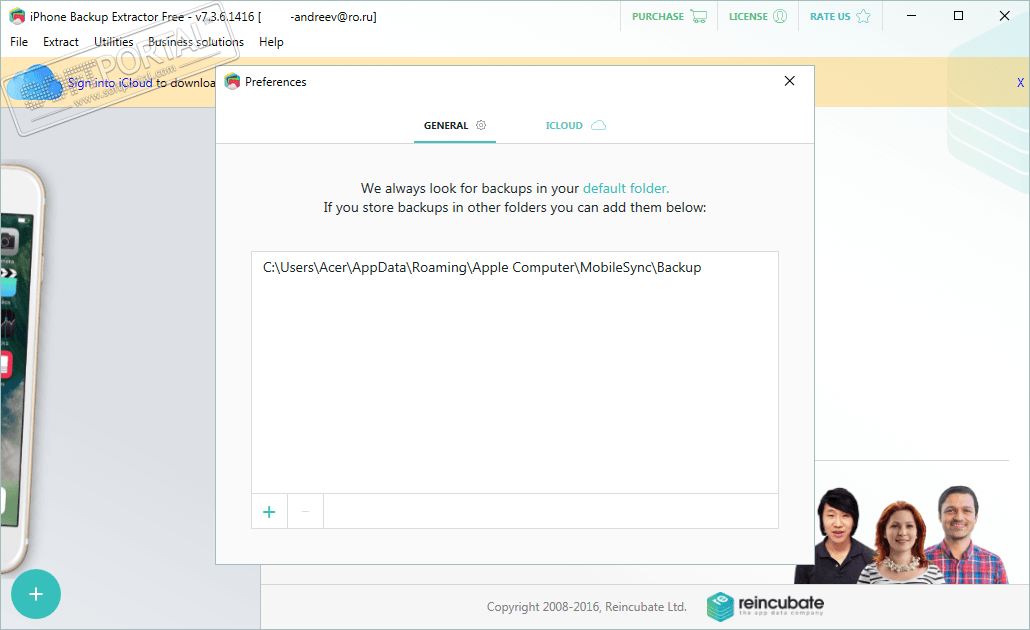Open the default folder link
Screen dimensions: 1030x630
pos(625,189)
